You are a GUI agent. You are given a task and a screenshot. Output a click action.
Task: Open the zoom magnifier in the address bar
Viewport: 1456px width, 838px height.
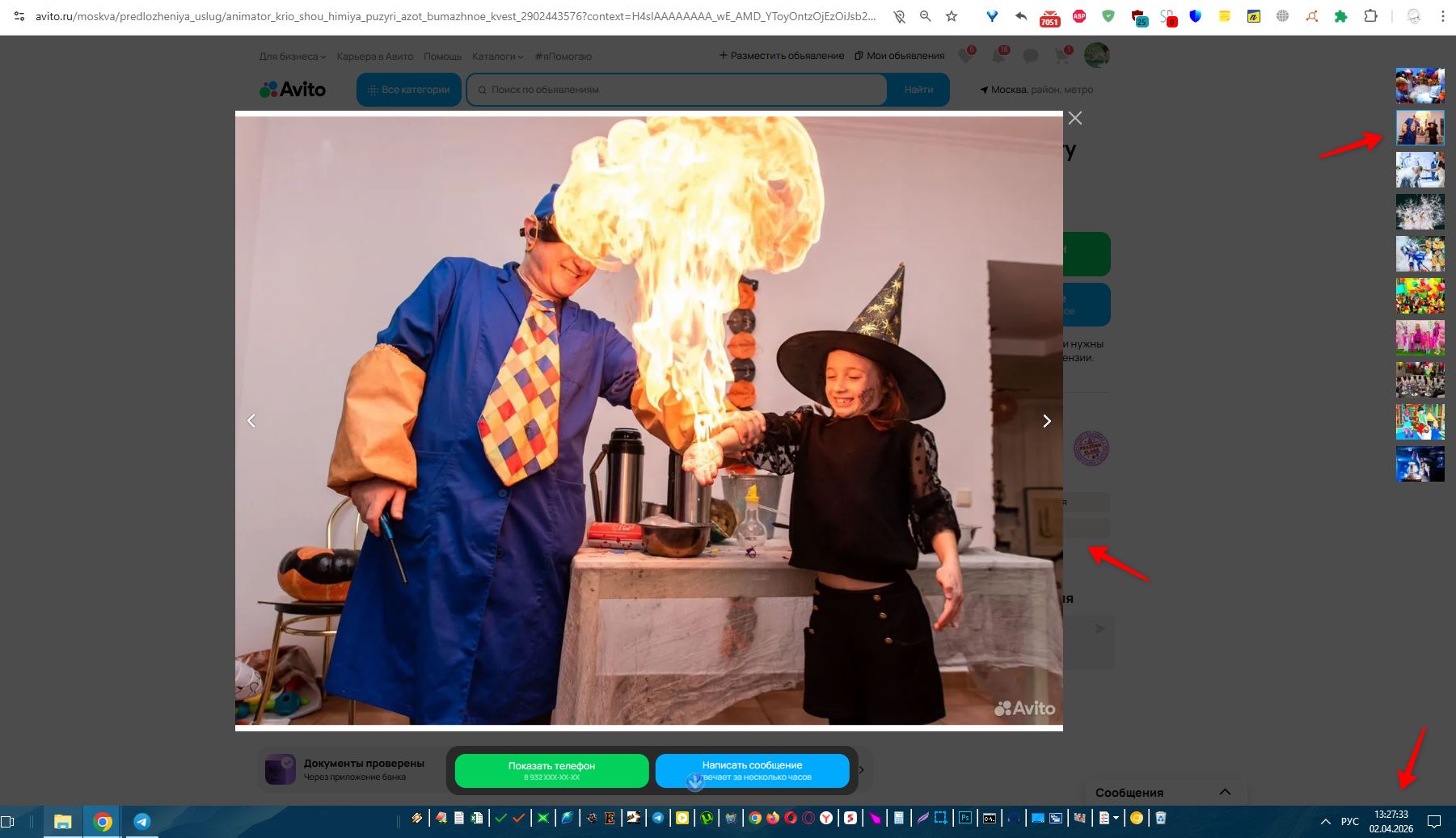[926, 16]
